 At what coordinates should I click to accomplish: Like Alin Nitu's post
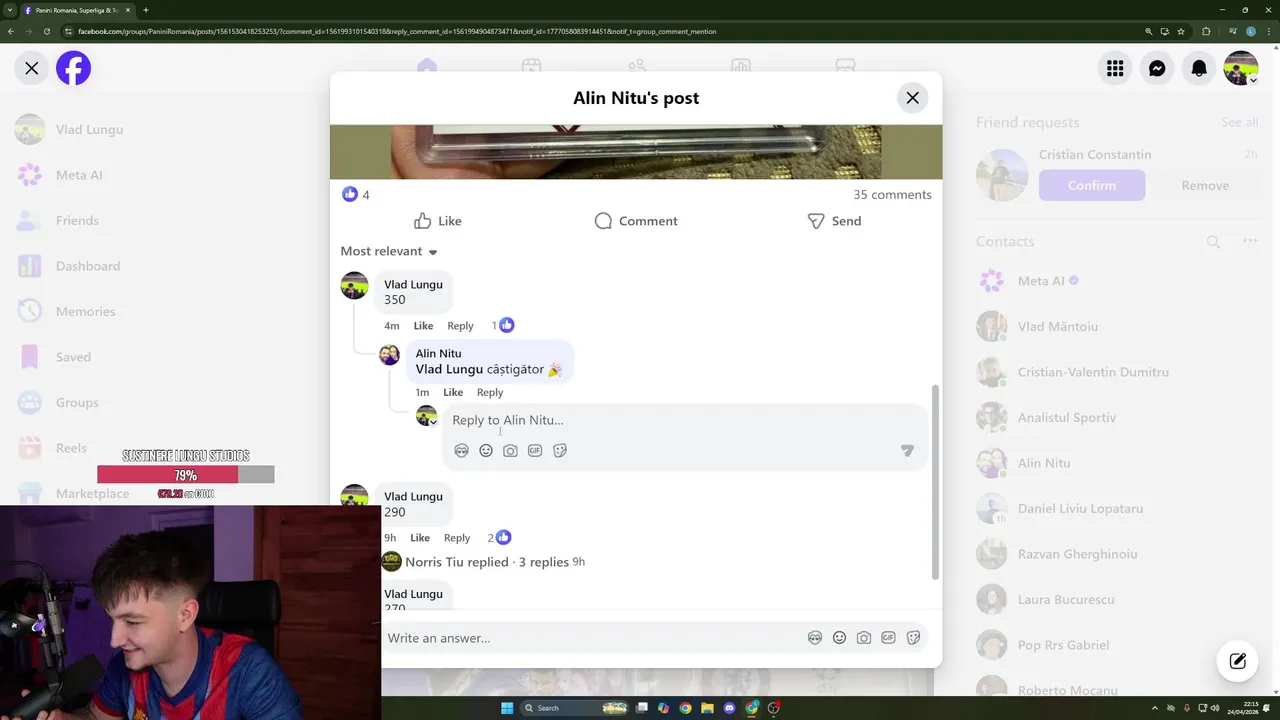(x=438, y=221)
